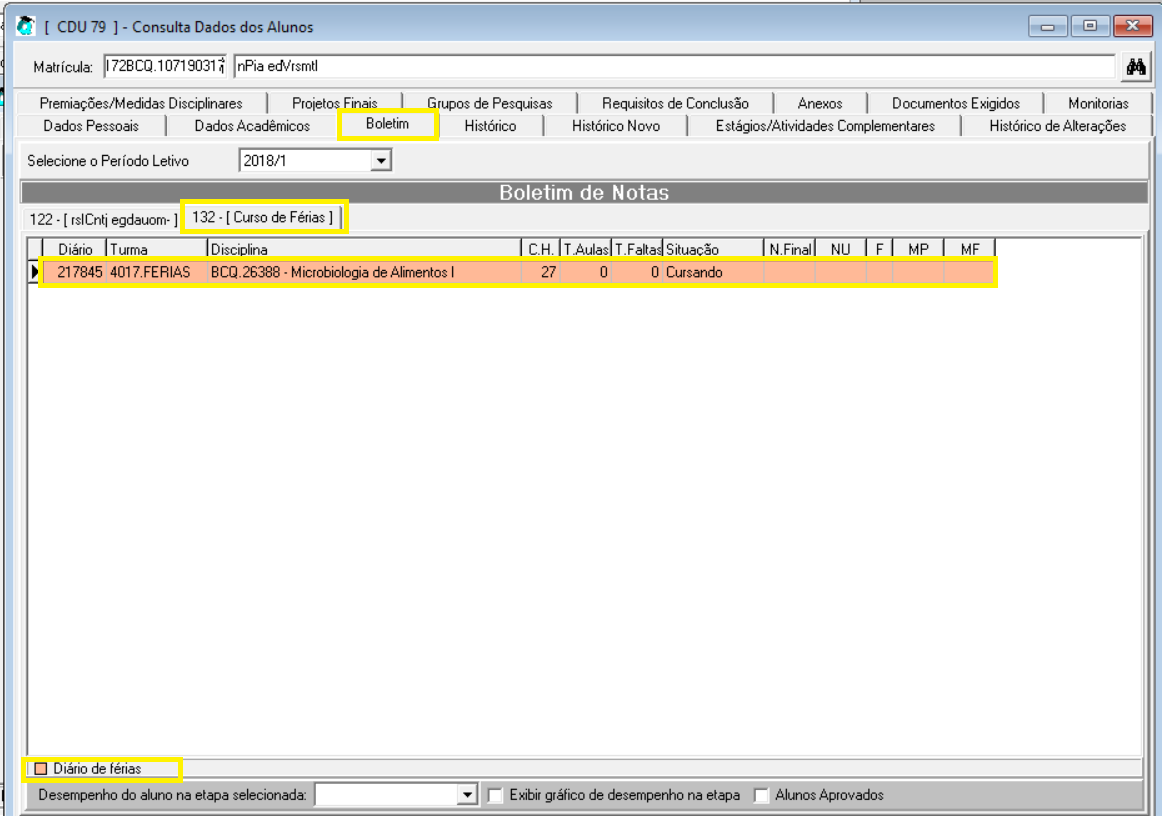
Task: Open the Dados Acadêmicos tab
Action: [252, 126]
